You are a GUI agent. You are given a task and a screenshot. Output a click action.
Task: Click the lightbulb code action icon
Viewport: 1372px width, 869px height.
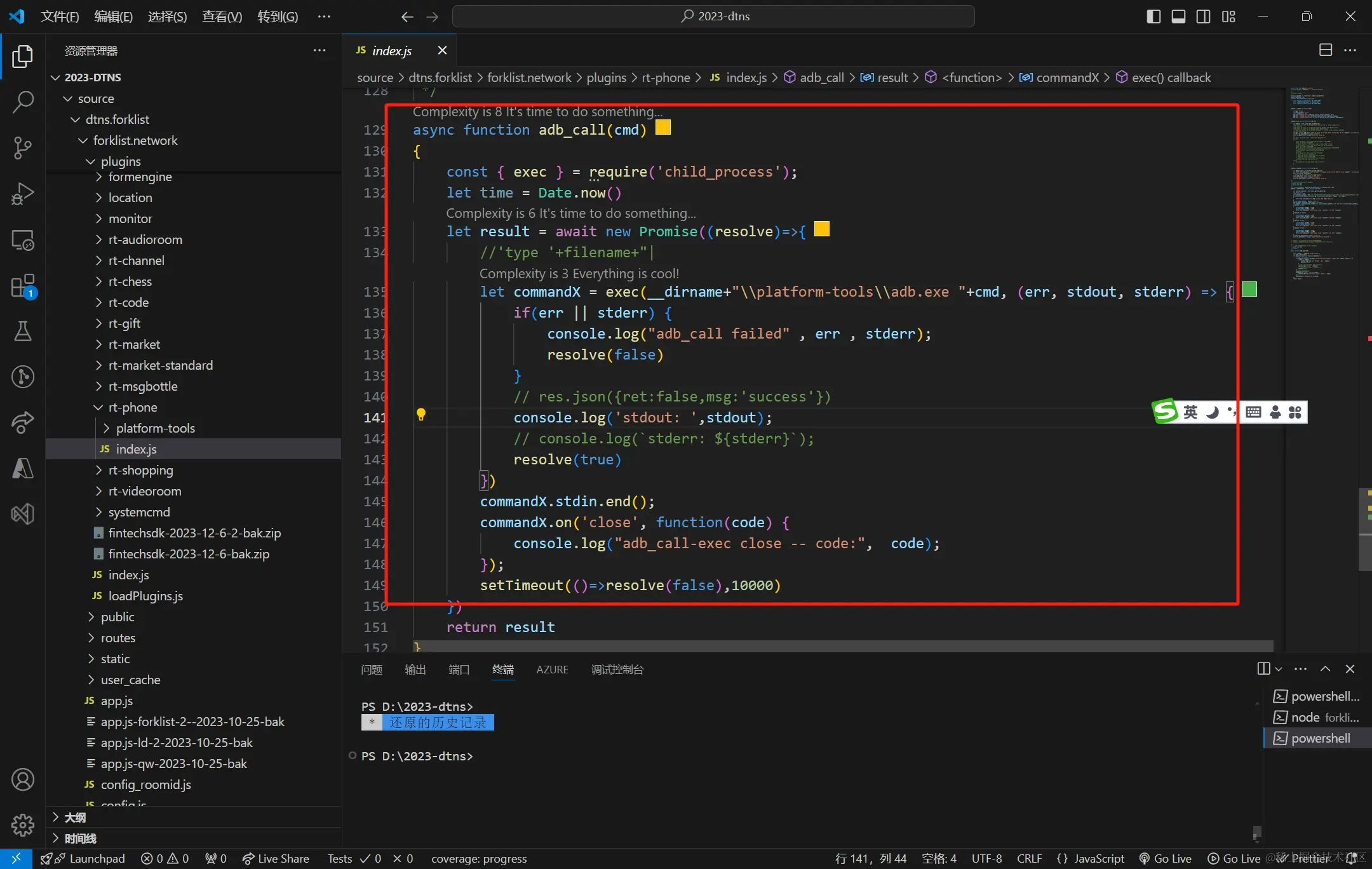pos(420,415)
